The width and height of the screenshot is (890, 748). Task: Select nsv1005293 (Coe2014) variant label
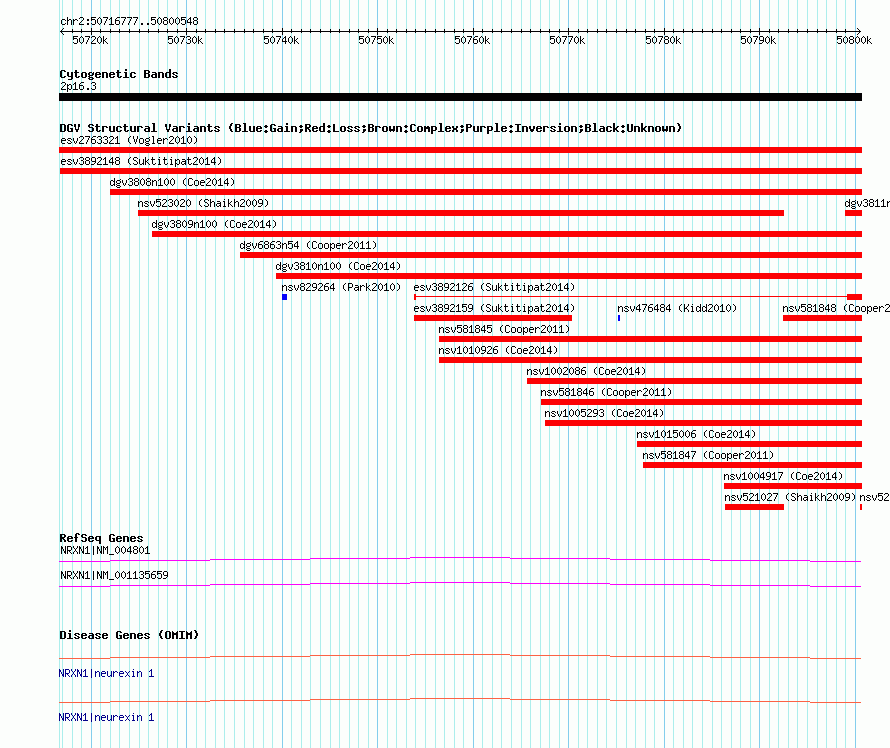[604, 413]
